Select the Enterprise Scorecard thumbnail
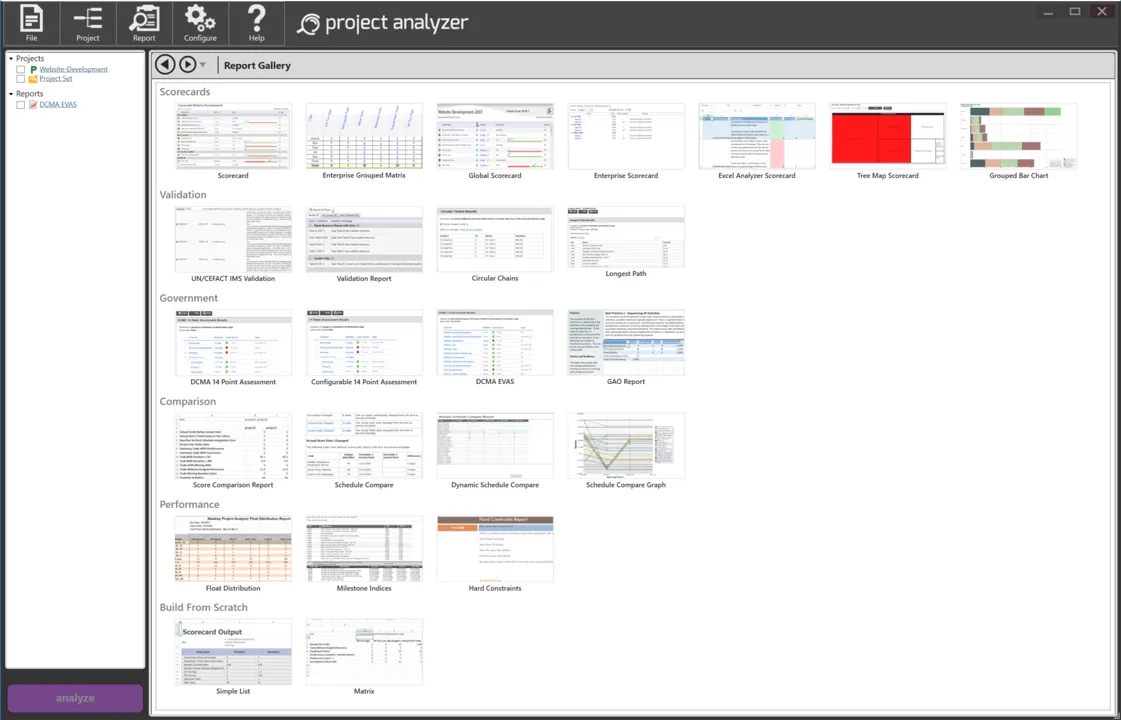Image resolution: width=1121 pixels, height=720 pixels. click(x=626, y=136)
